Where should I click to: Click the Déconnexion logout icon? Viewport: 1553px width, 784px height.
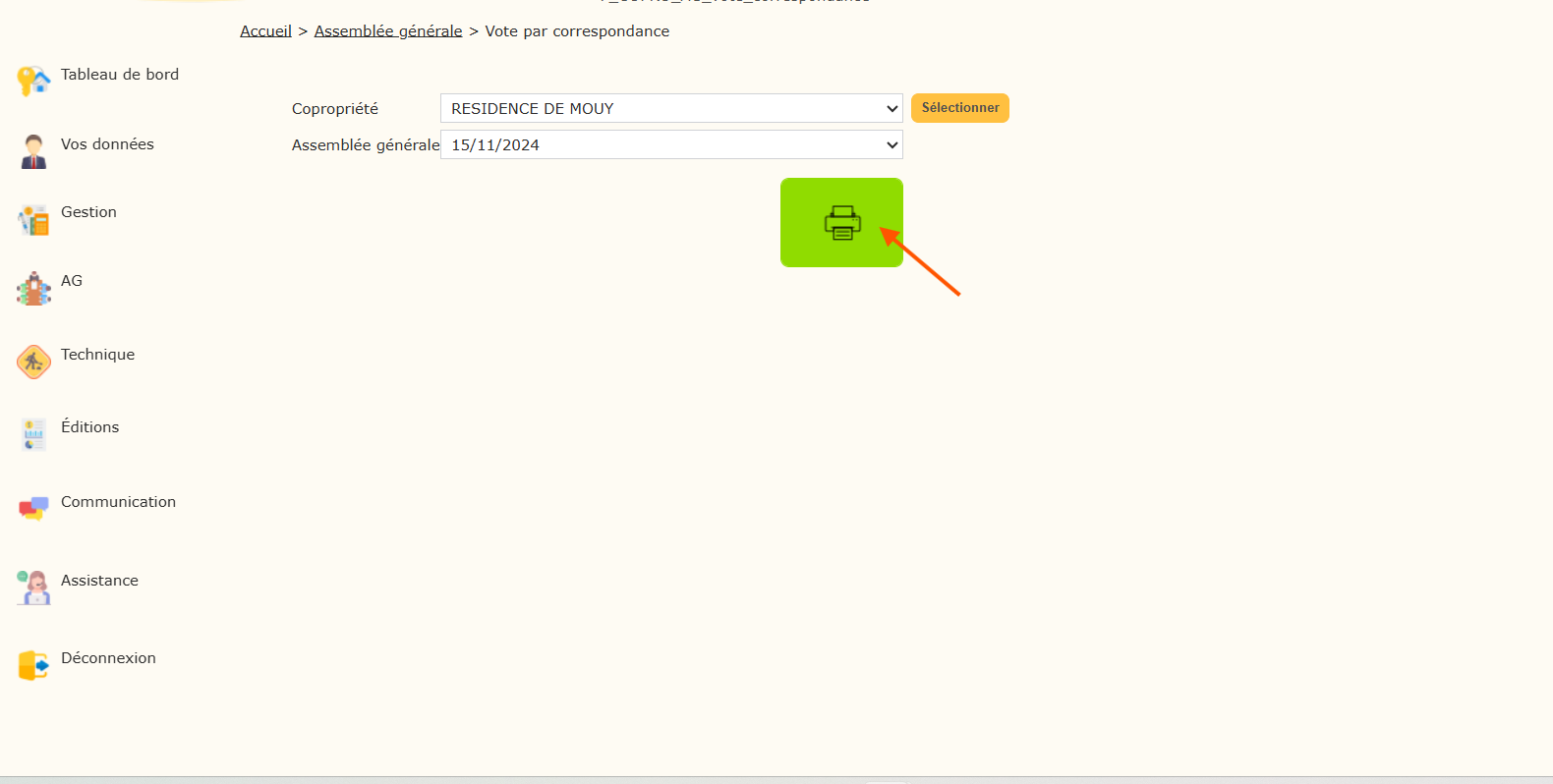pos(33,665)
